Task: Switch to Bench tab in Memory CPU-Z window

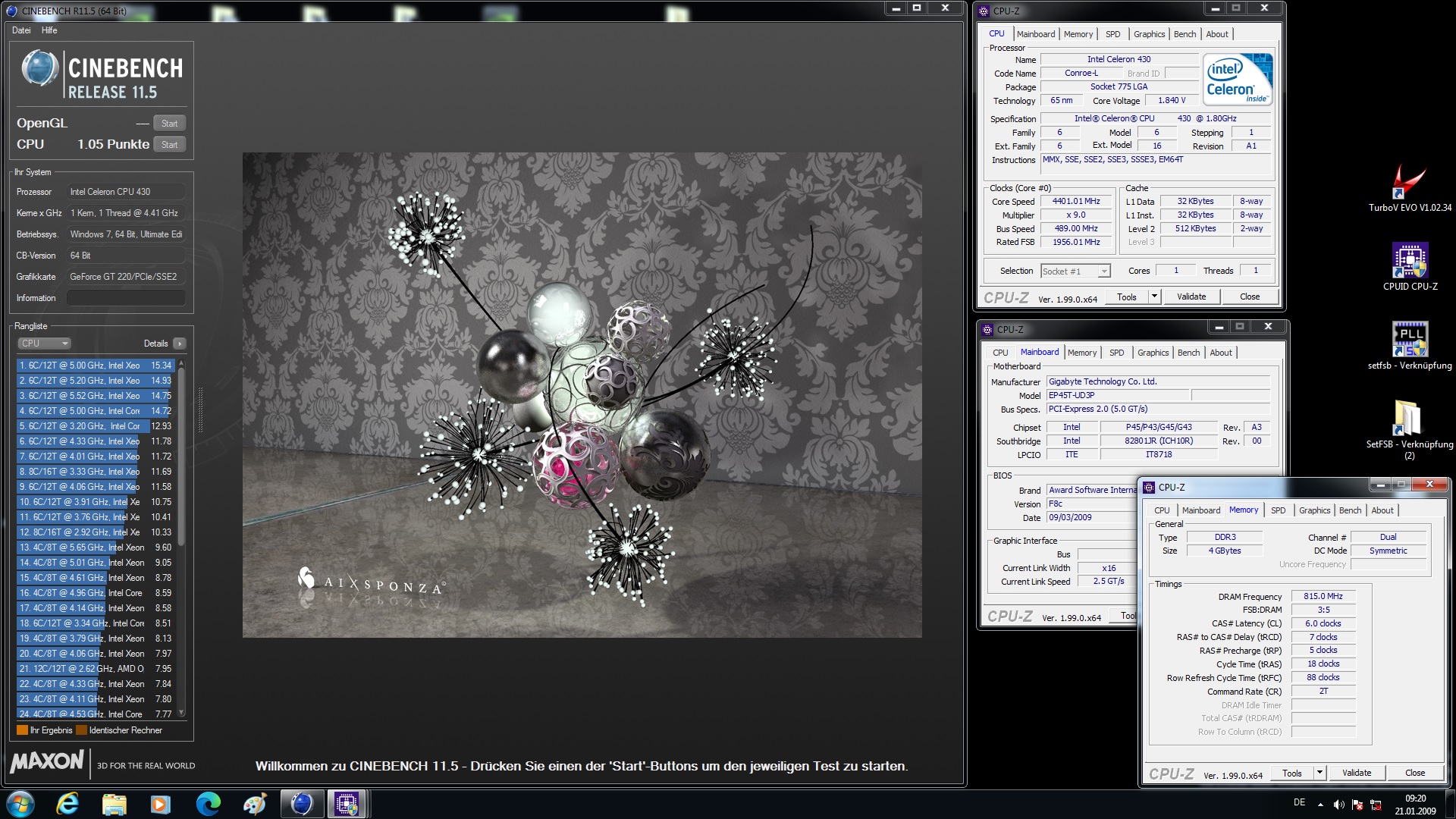Action: [1350, 510]
